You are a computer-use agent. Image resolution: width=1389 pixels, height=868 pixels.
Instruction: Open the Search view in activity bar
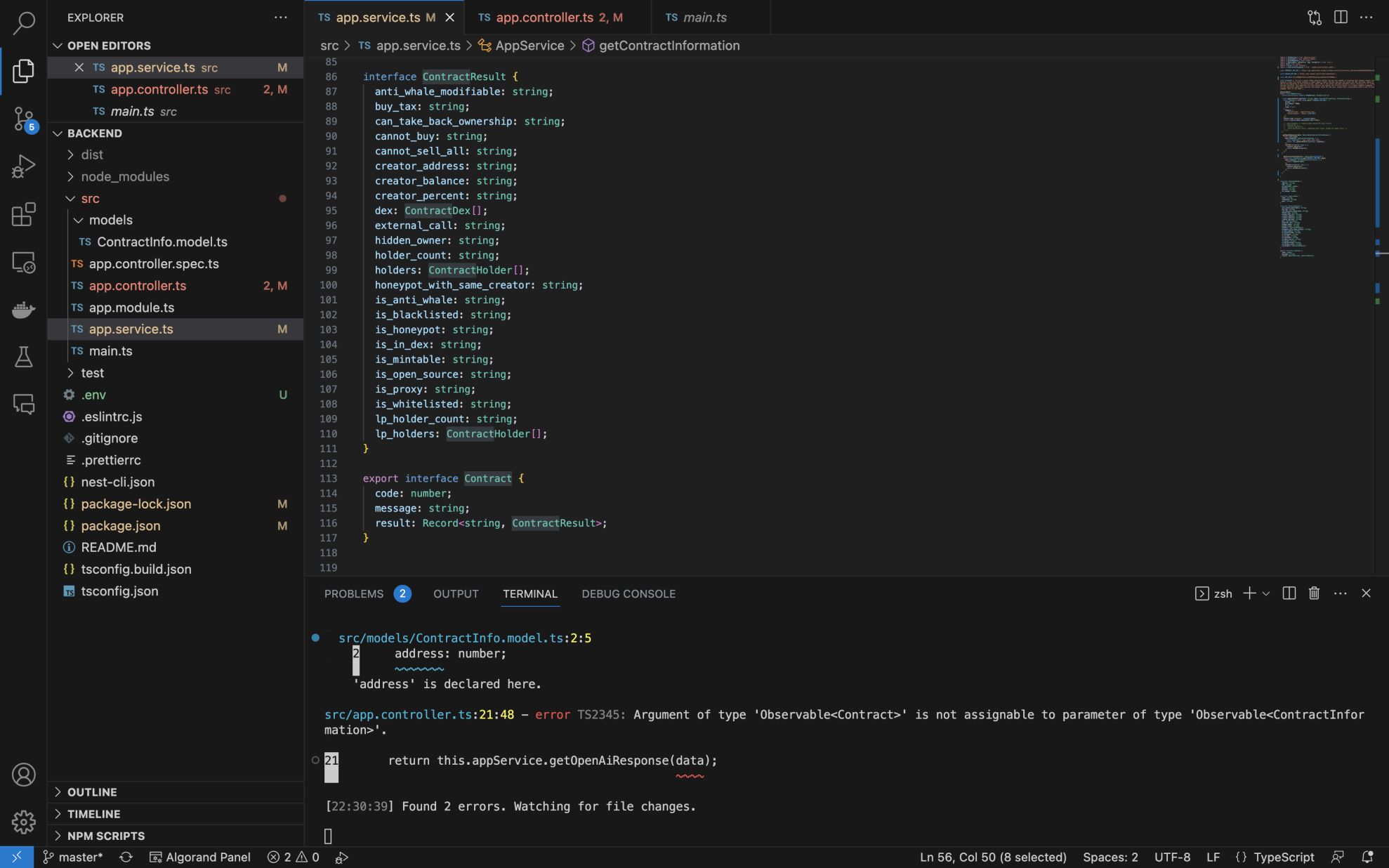[23, 22]
